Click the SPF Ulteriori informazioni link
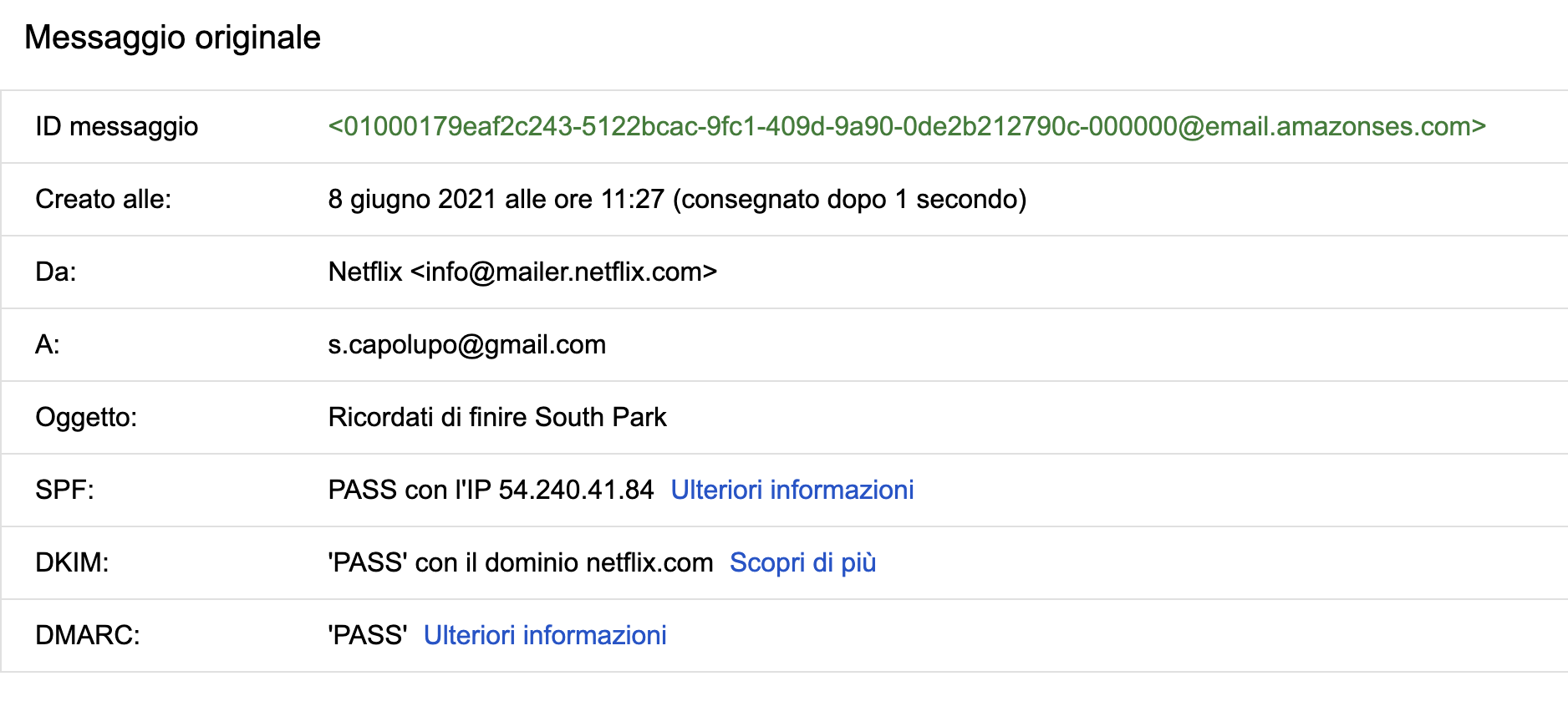The image size is (1568, 727). [792, 490]
